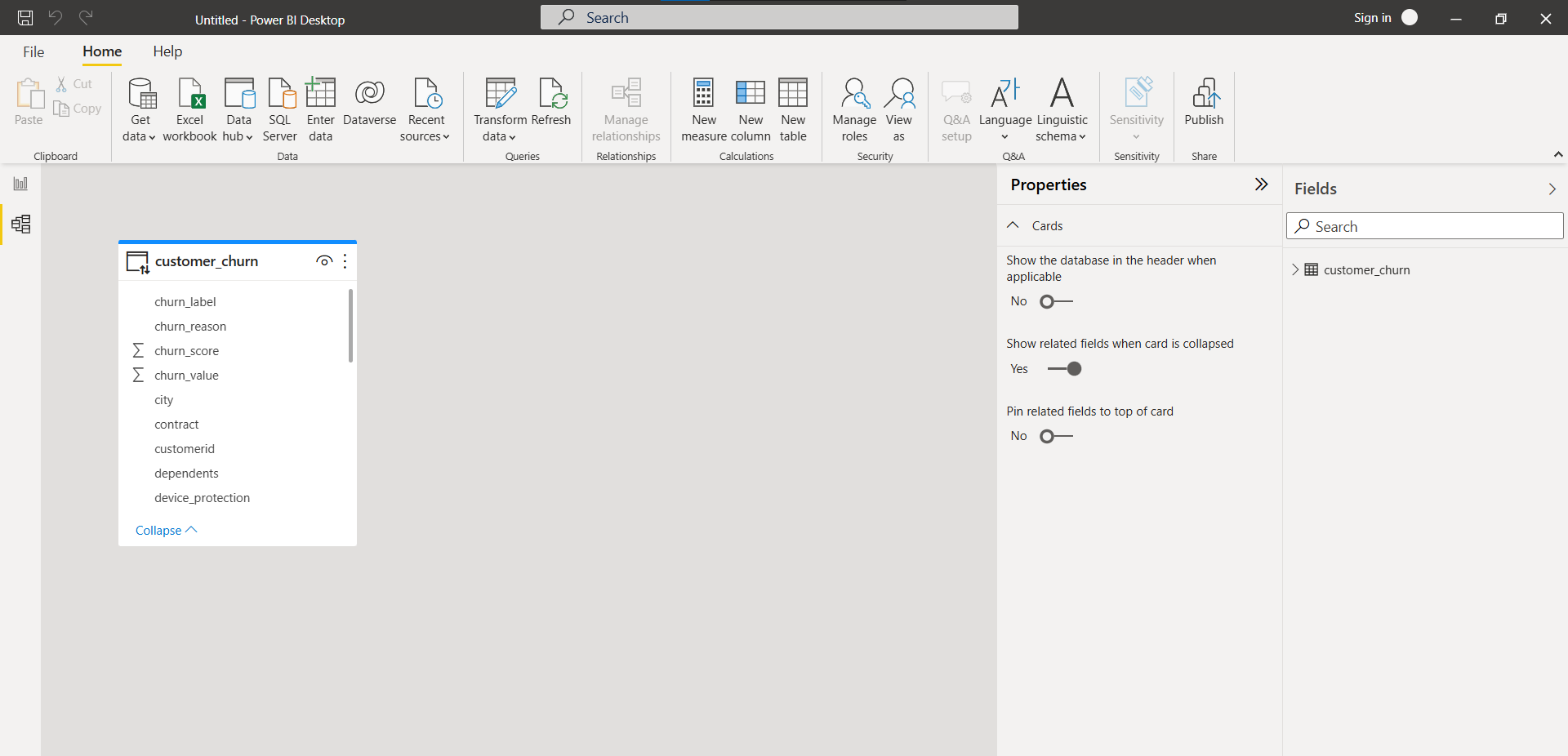1568x756 pixels.
Task: Collapse the Fields pane
Action: click(x=1552, y=189)
